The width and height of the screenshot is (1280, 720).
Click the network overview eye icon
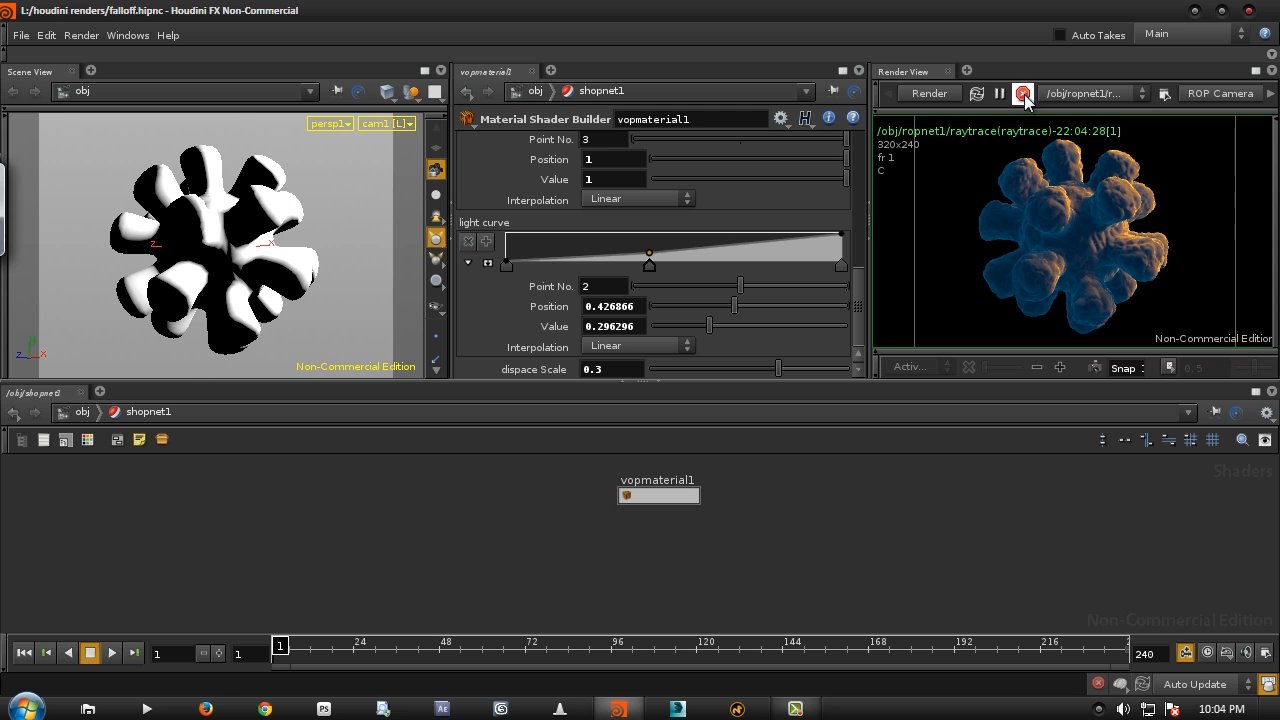tap(1264, 440)
